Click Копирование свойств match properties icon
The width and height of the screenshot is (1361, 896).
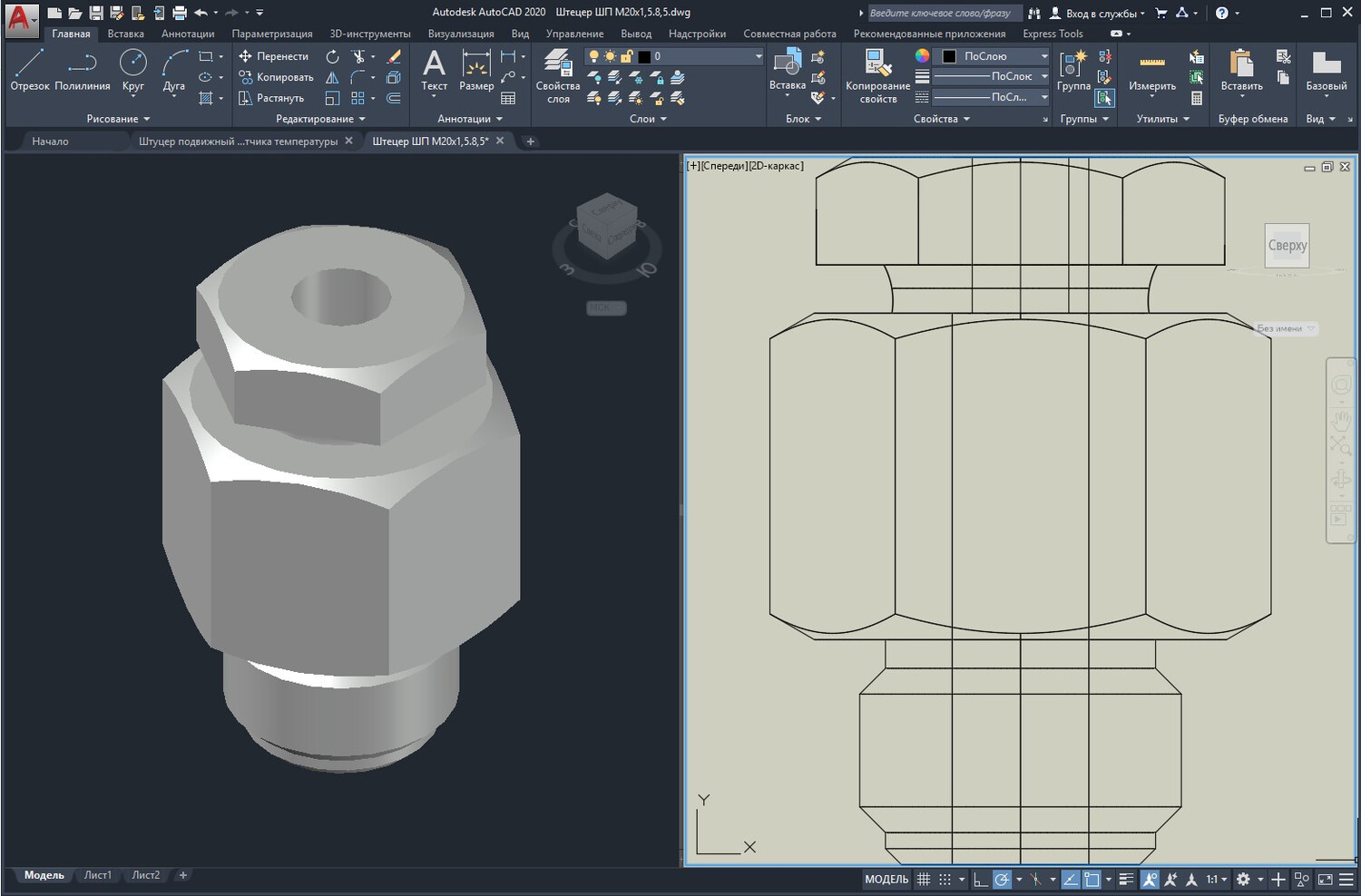[877, 76]
